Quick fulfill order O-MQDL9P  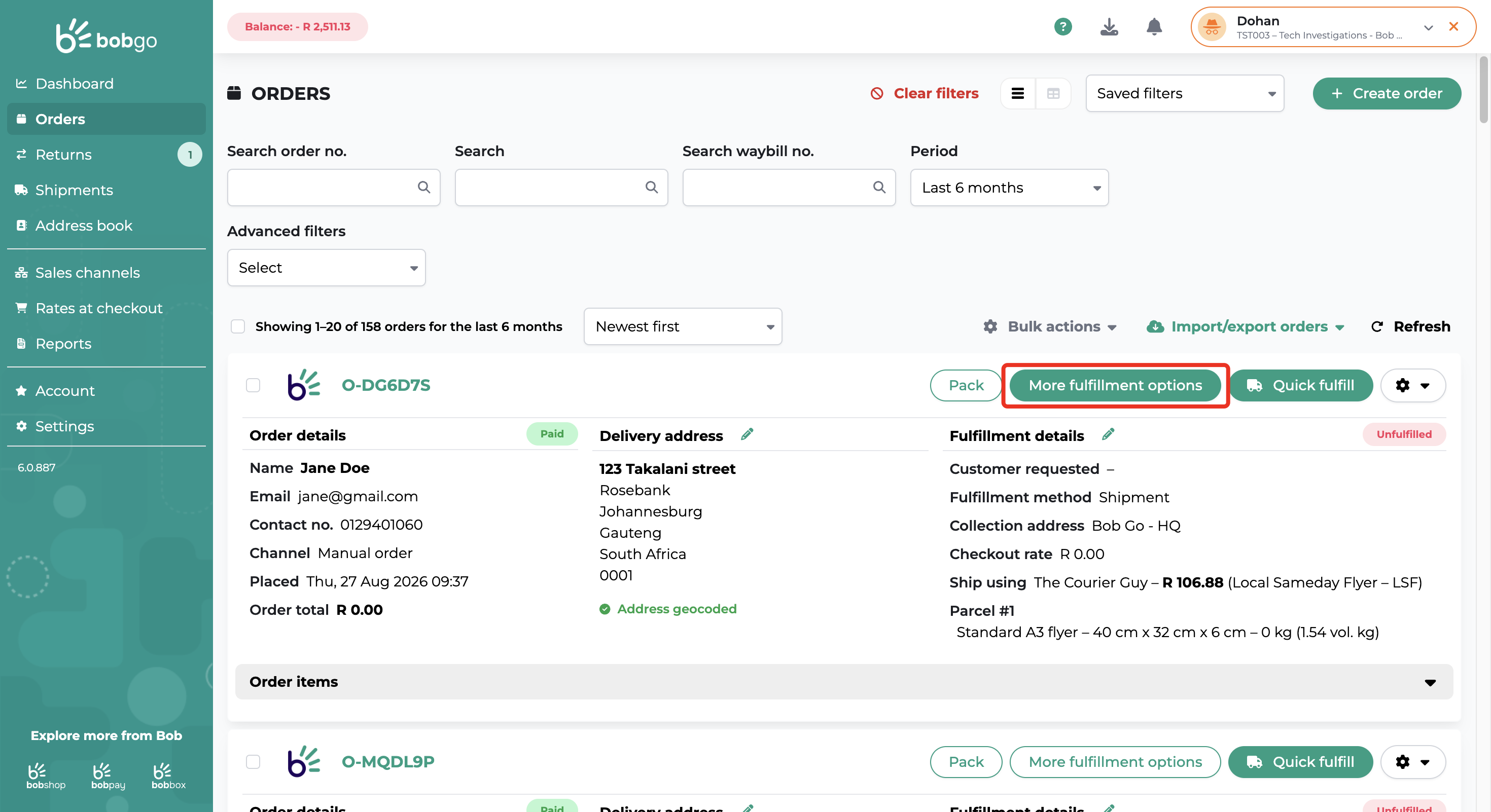coord(1300,762)
